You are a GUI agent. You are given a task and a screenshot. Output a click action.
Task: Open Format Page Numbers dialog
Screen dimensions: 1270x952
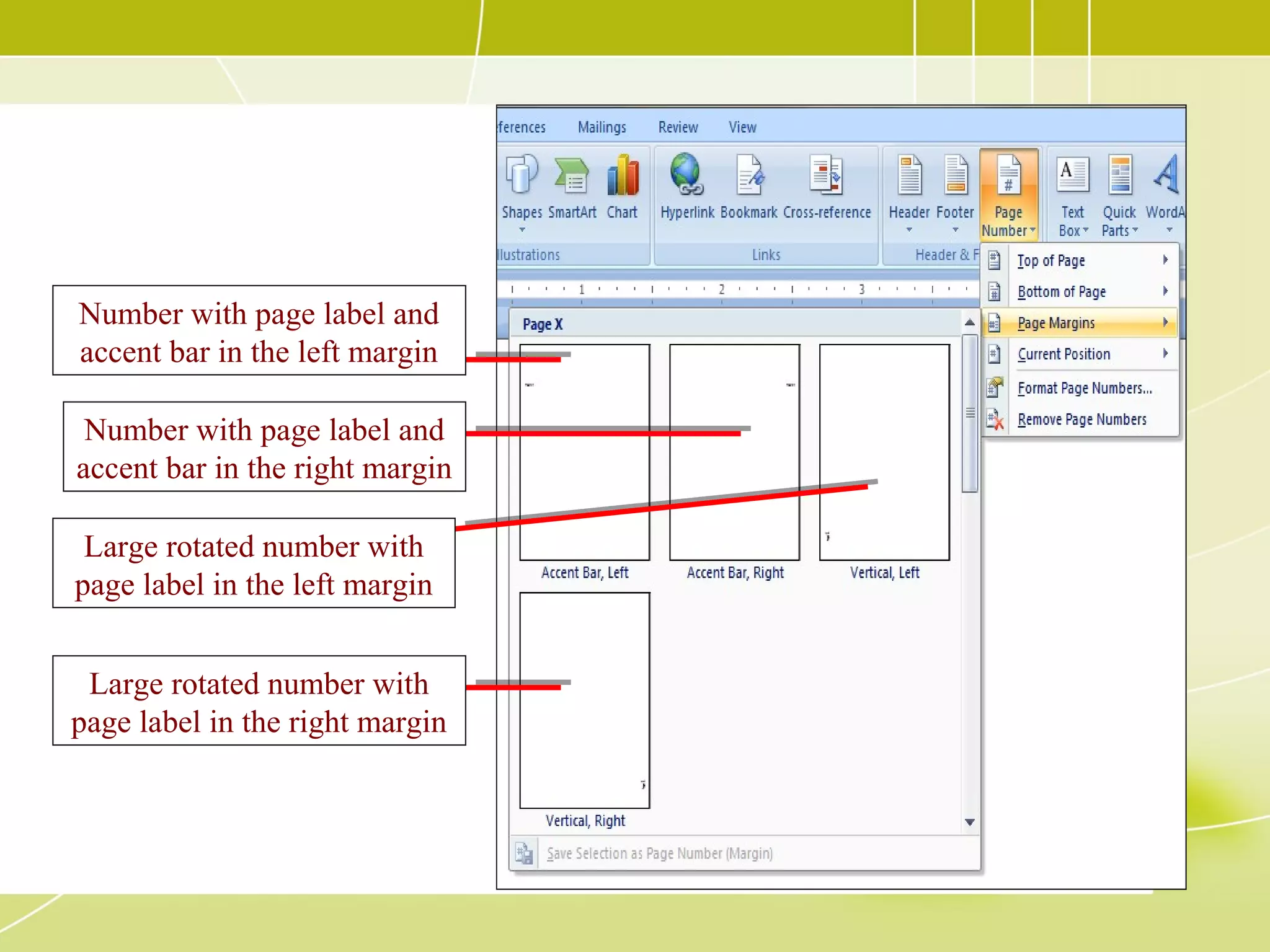click(1080, 388)
